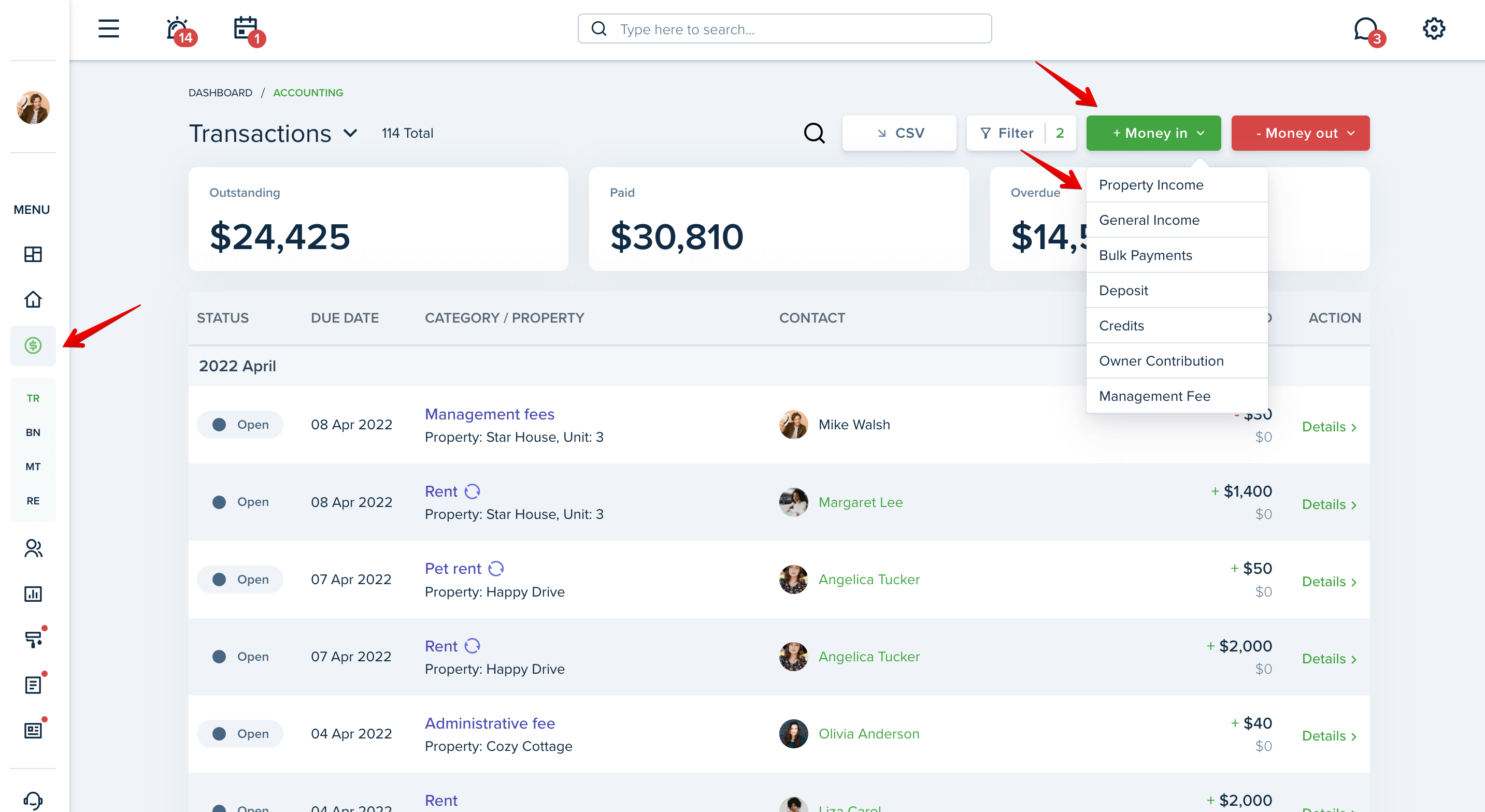Click Open status on Pet rent row
The image size is (1485, 812).
240,580
